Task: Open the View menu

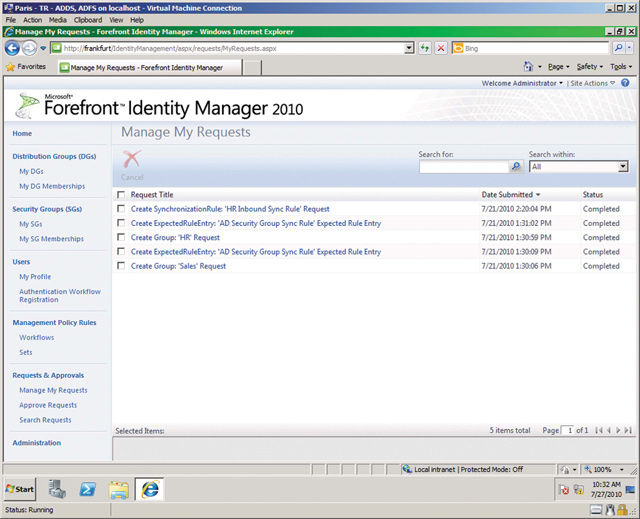Action: (116, 20)
